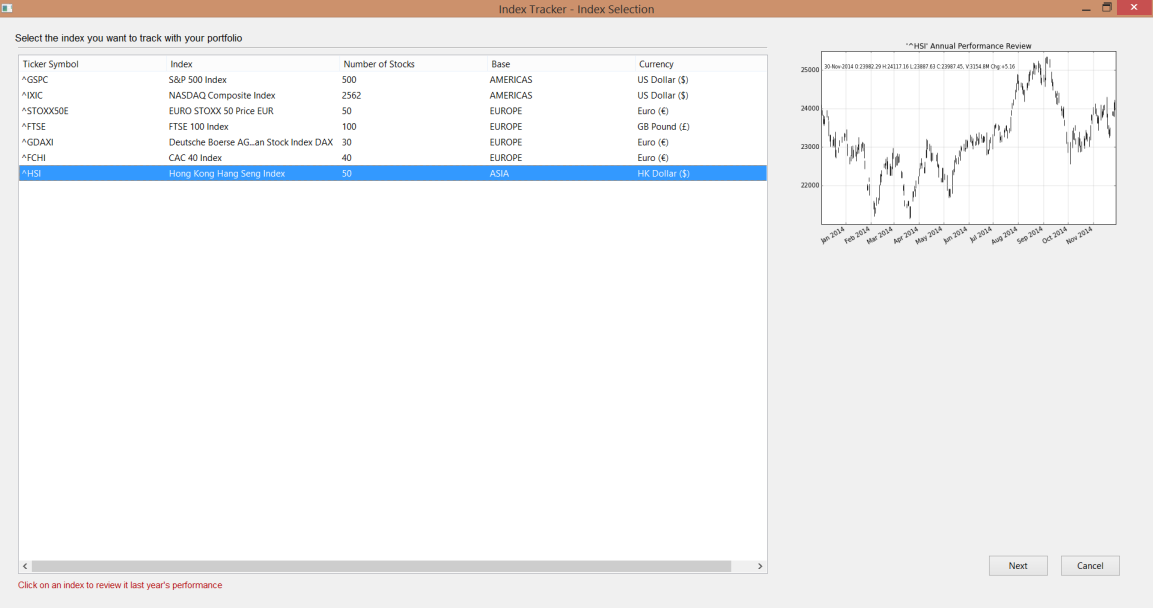
Task: Sort by the Ticker Symbol column header
Action: 93,64
